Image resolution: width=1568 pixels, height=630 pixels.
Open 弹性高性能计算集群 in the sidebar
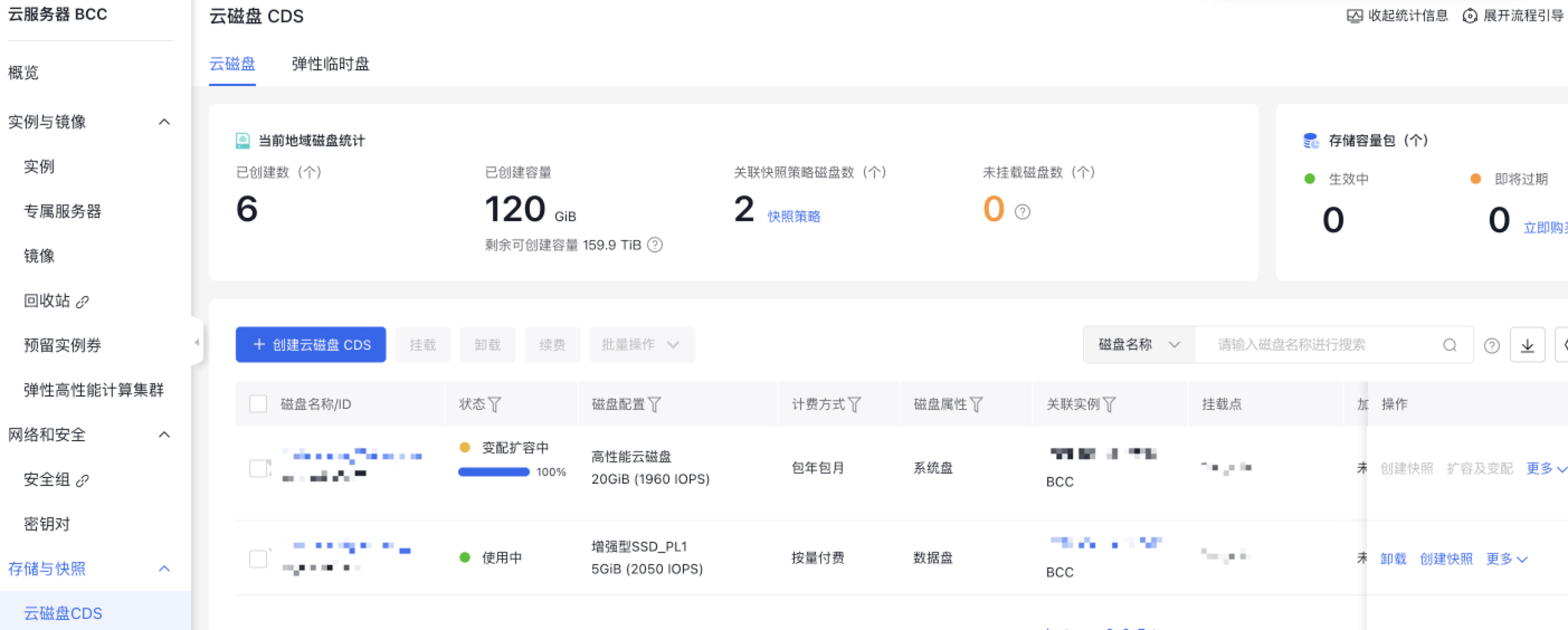coord(94,390)
